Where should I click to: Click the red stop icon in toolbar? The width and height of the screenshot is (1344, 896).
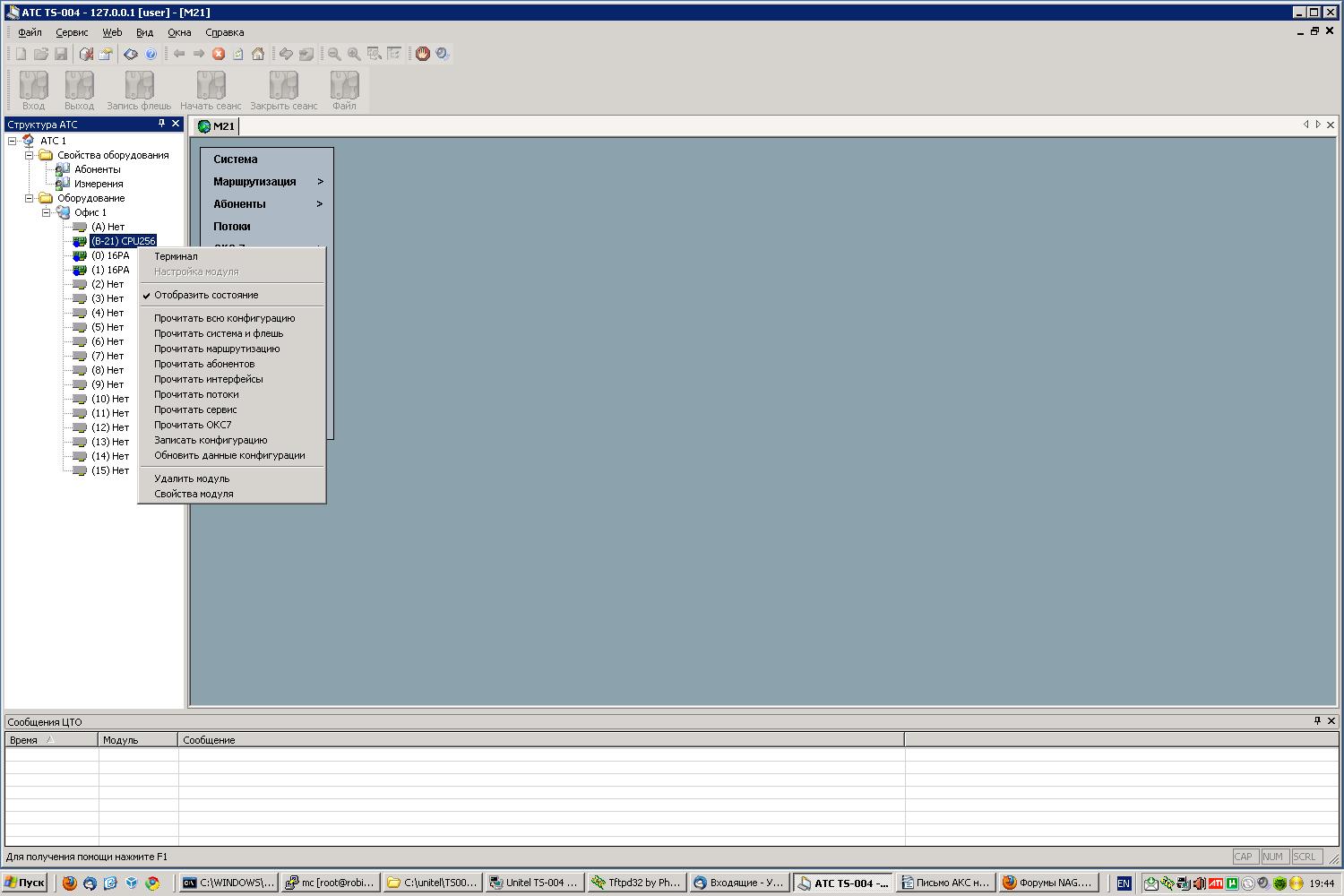pos(219,54)
